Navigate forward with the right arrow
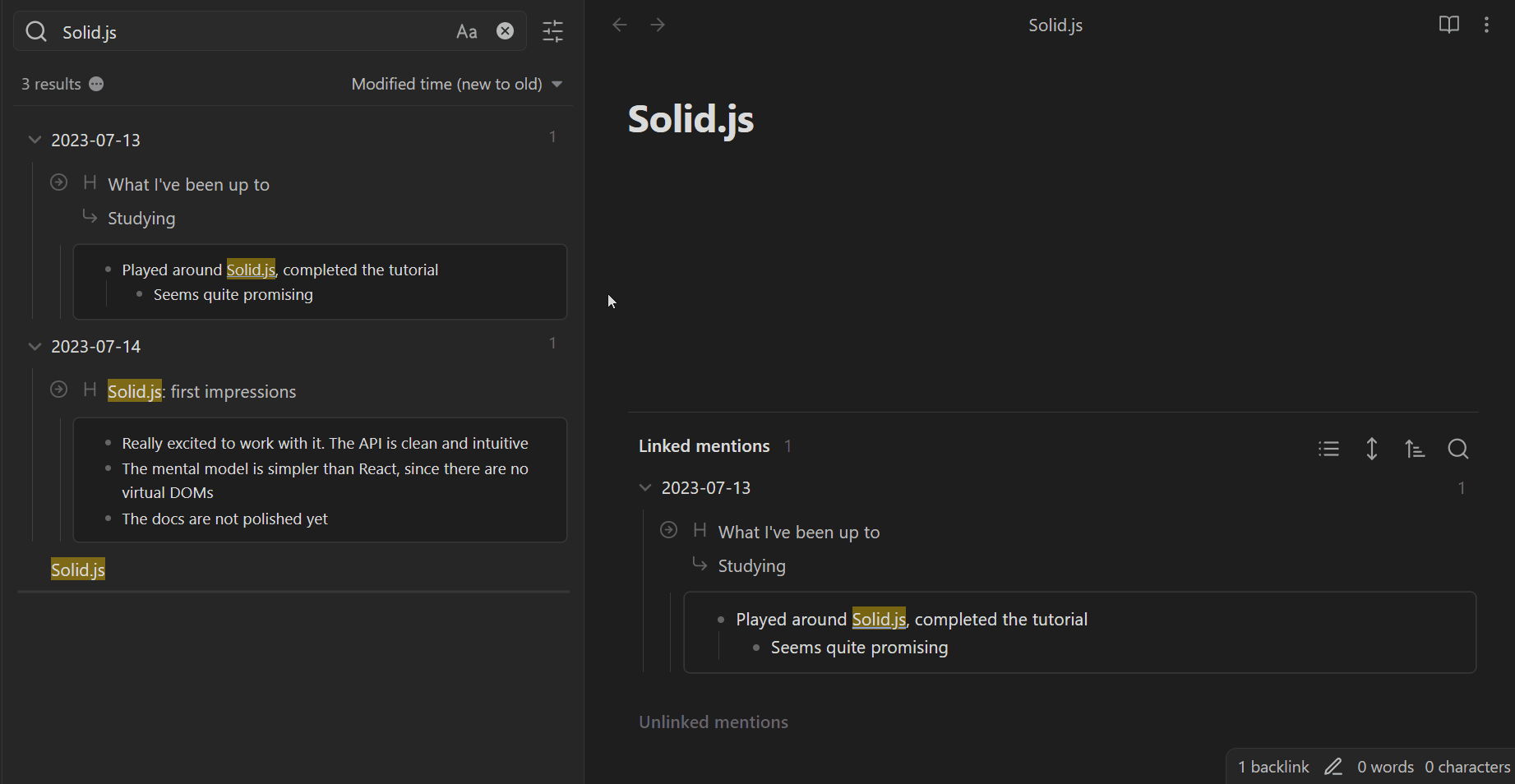The width and height of the screenshot is (1515, 784). 658,25
